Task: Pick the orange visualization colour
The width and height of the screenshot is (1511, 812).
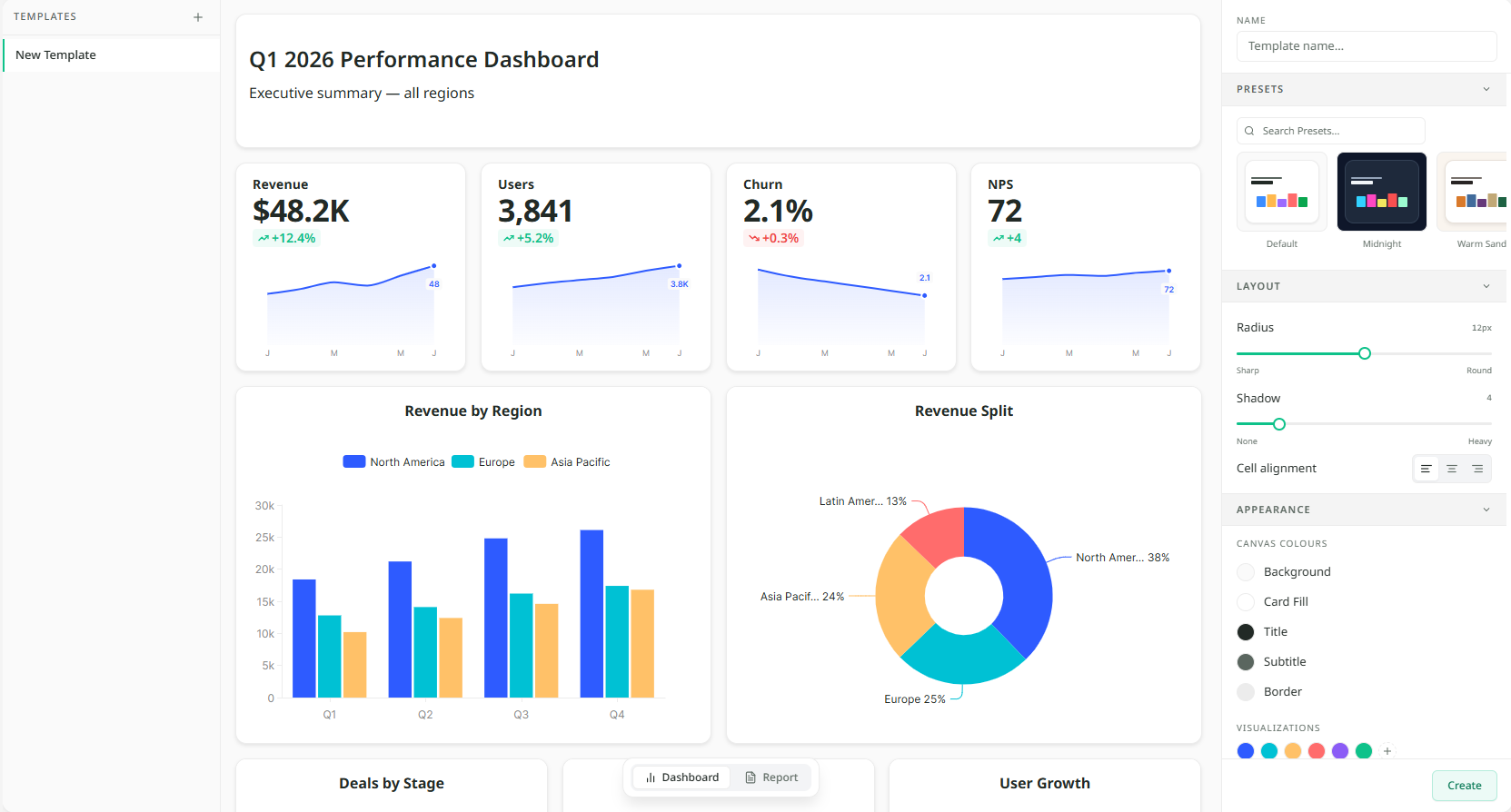Action: (x=1293, y=751)
